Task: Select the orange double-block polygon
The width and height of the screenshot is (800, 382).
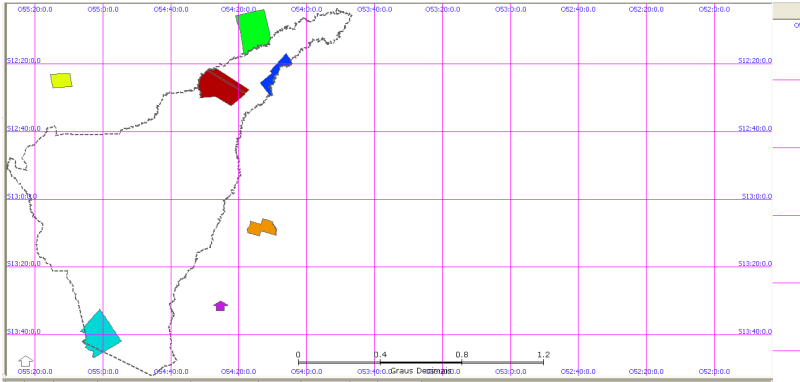Action: pos(262,227)
